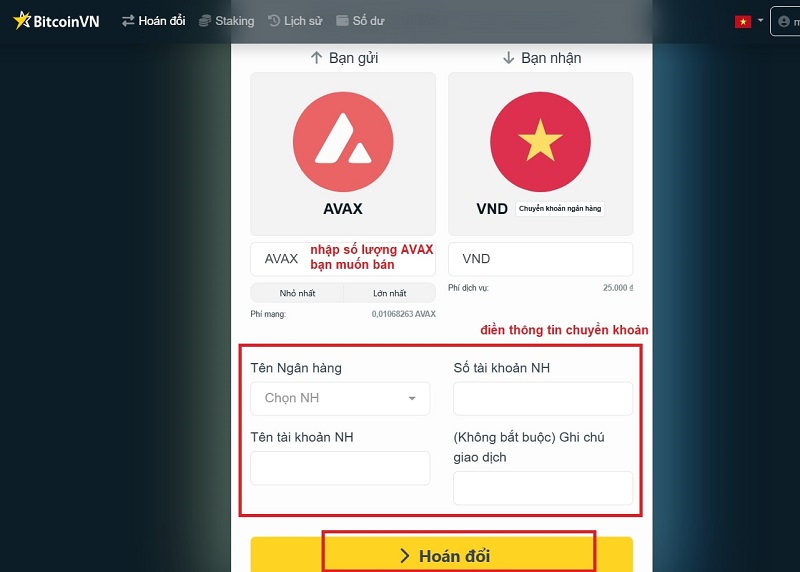Viewport: 800px width, 572px height.
Task: Click the Chuyển khoản ngân hàng method tag
Action: point(560,209)
